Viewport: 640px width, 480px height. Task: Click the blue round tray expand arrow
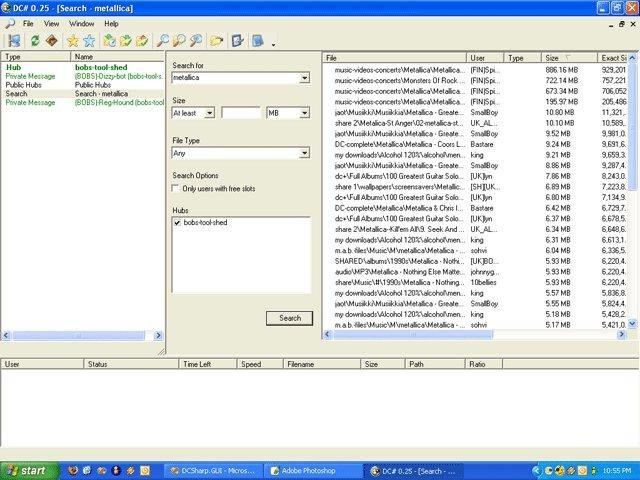[536, 471]
